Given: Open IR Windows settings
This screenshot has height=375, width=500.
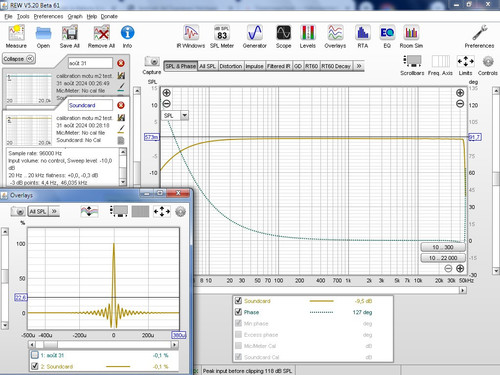Looking at the screenshot, I should [x=191, y=36].
